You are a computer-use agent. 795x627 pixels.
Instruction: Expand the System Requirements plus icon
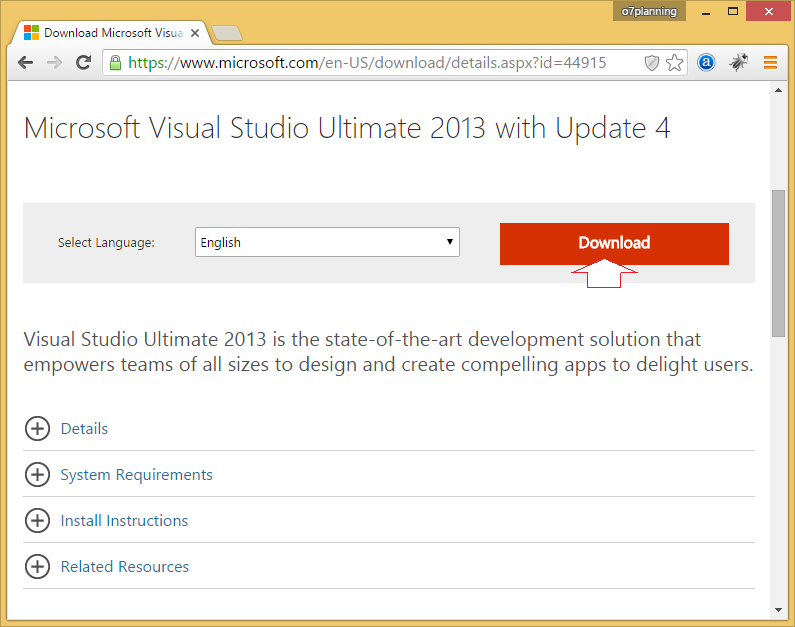point(38,474)
